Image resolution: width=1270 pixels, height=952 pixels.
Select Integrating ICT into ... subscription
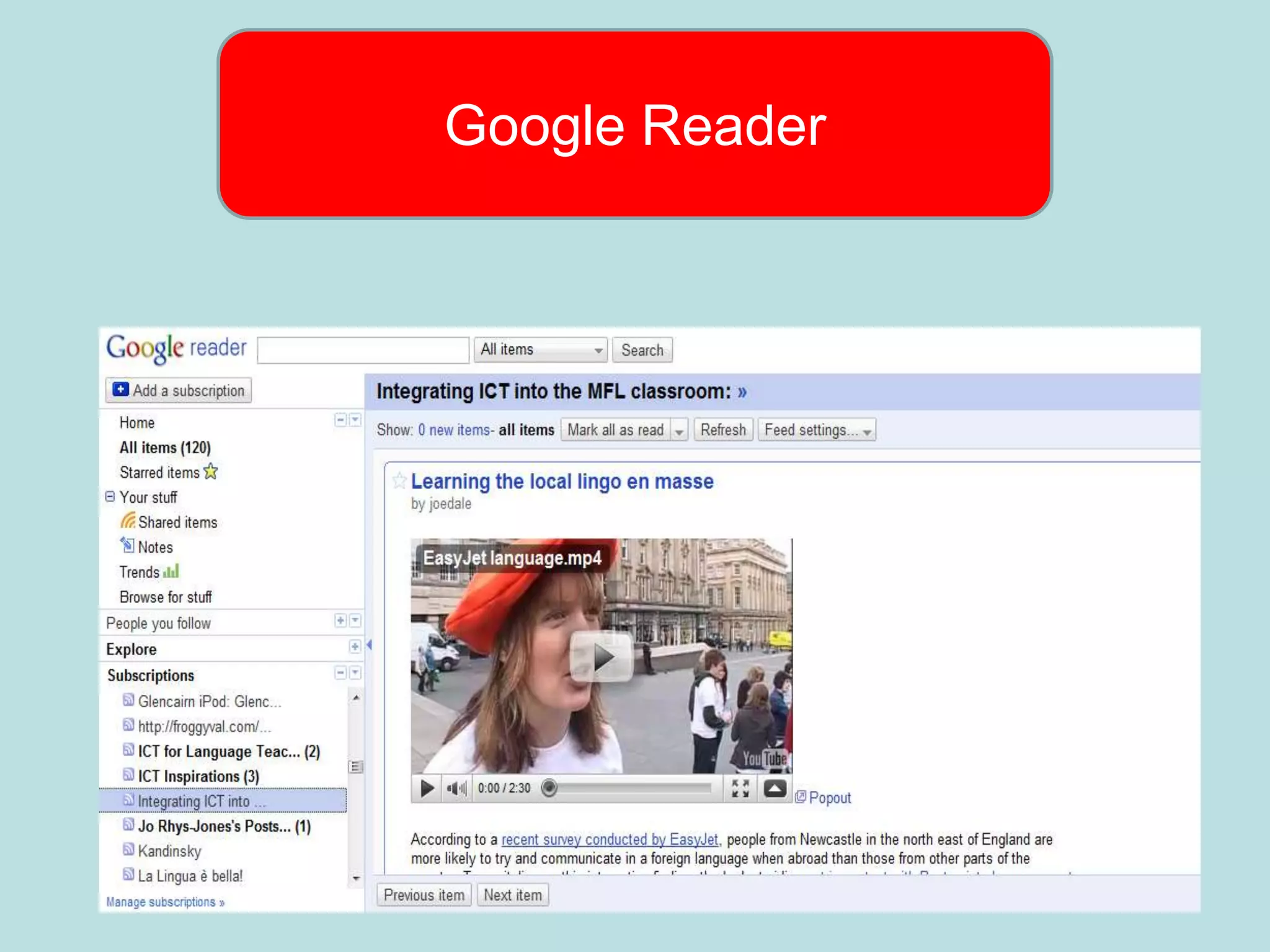click(x=223, y=801)
